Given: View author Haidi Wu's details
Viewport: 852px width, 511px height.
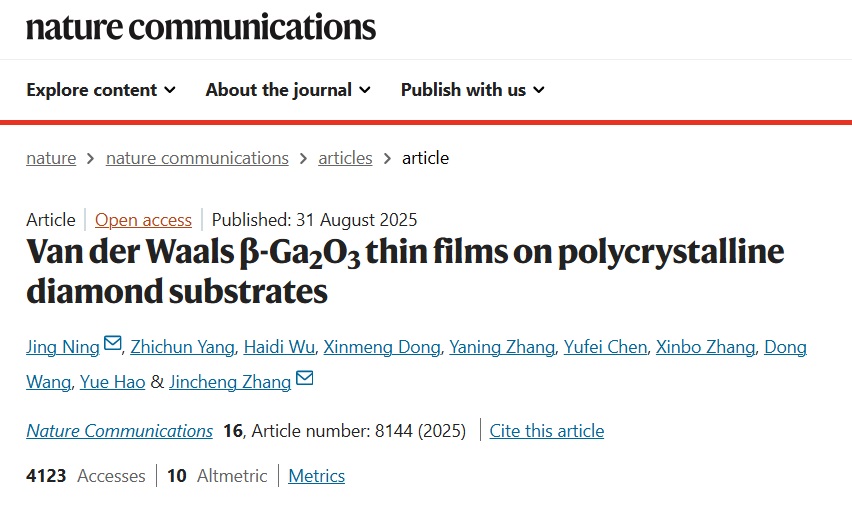Looking at the screenshot, I should click(x=279, y=347).
